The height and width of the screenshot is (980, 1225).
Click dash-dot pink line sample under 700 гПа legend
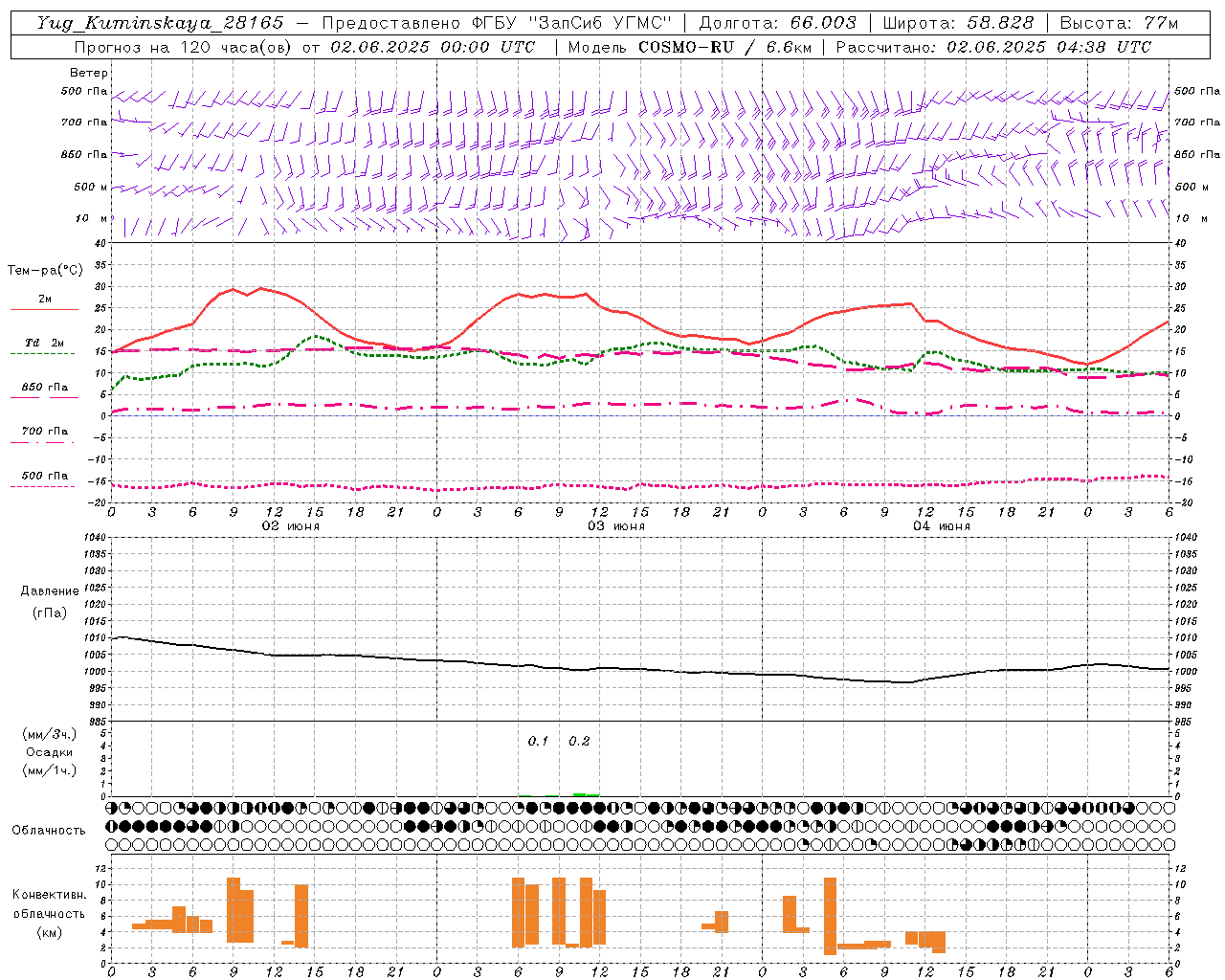point(42,443)
